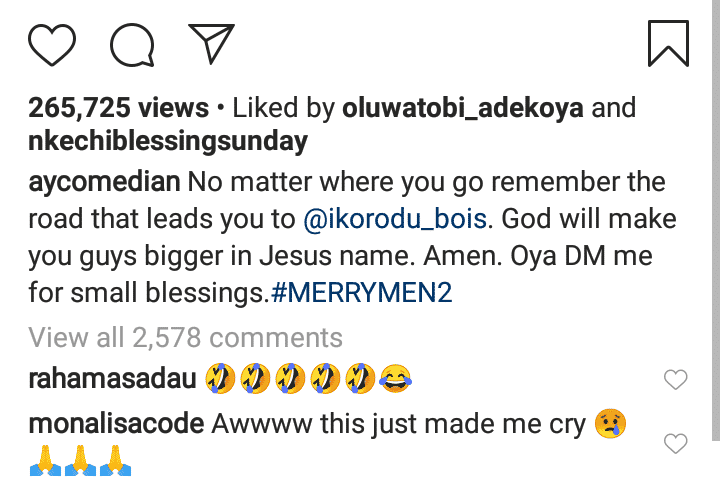Like rahamasadau's comment with its small heart
This screenshot has height=486, width=720.
click(675, 379)
